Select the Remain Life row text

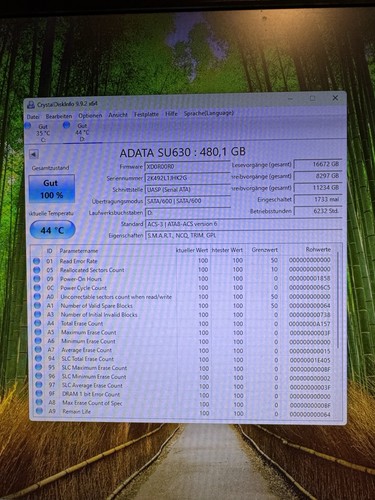click(x=76, y=412)
